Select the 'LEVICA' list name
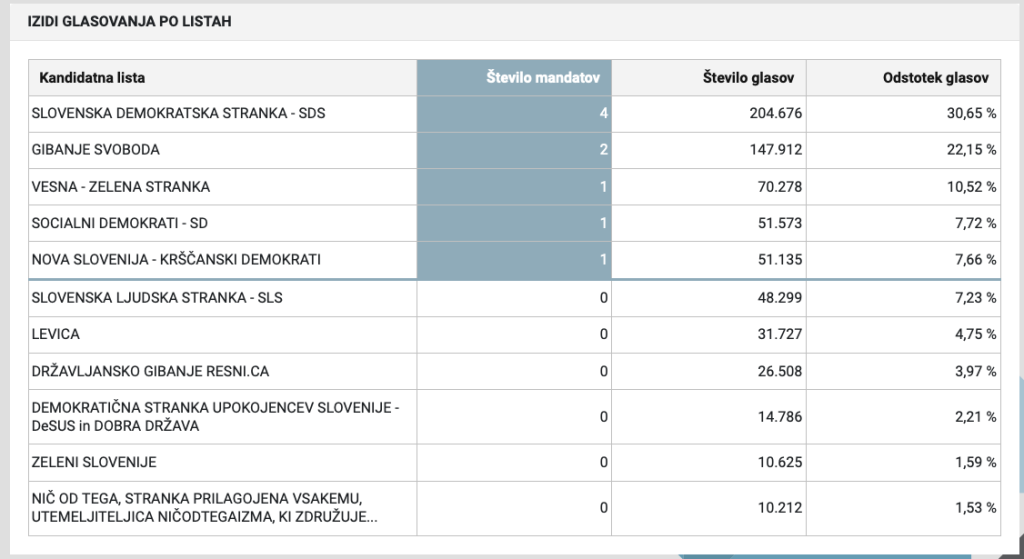This screenshot has width=1024, height=559. click(56, 334)
